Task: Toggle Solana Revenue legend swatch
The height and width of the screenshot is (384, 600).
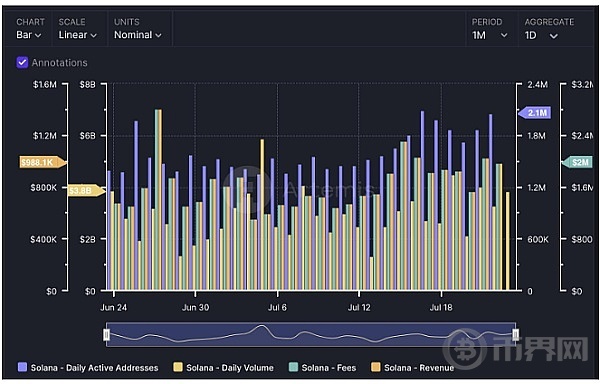Action: click(x=376, y=367)
